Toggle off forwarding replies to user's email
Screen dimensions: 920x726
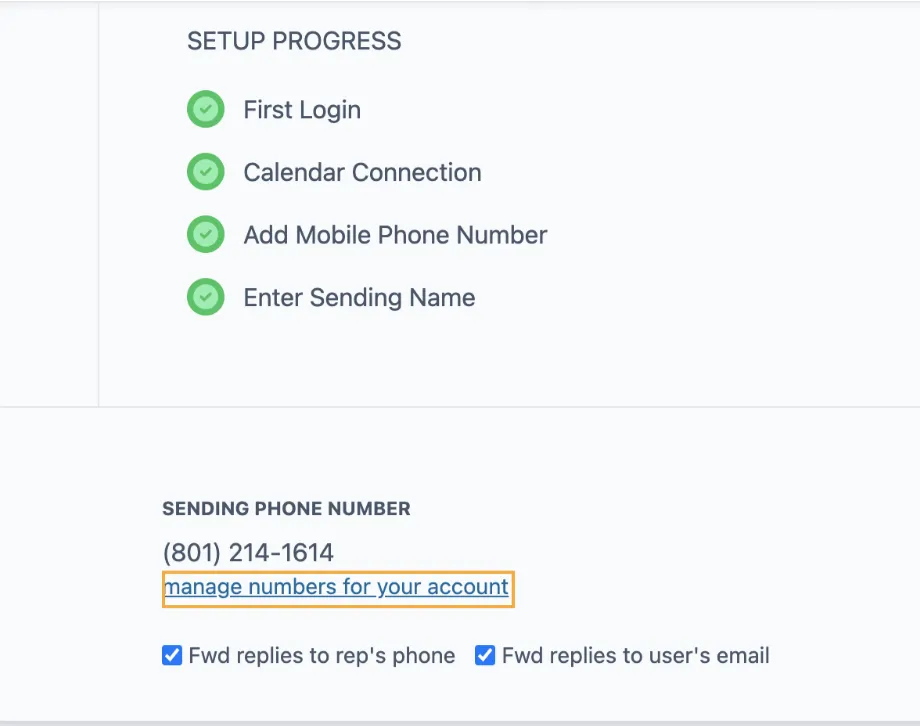coord(485,655)
